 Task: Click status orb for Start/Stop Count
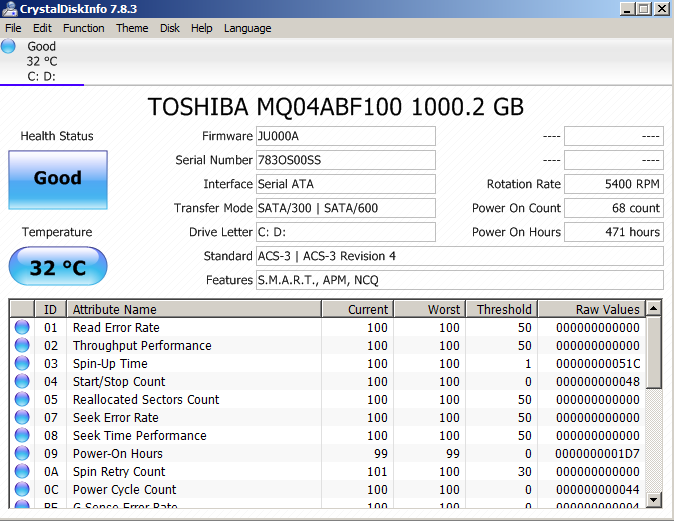22,382
